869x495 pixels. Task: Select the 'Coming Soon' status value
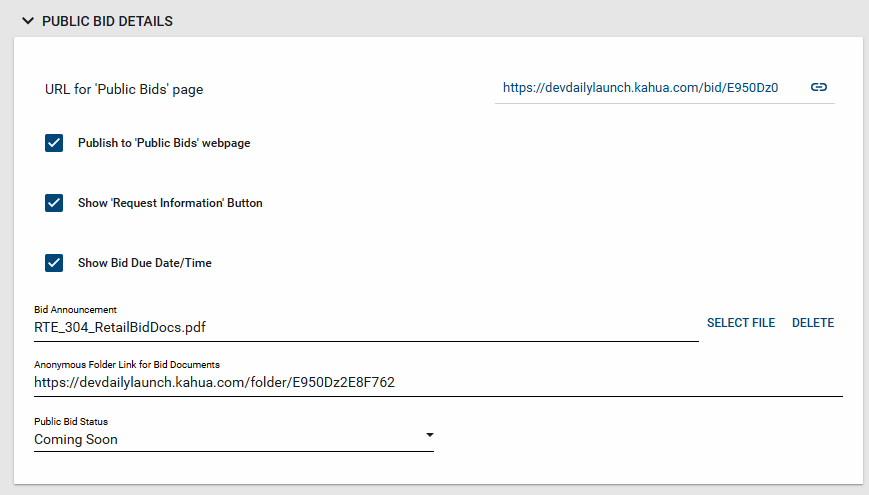(x=76, y=439)
